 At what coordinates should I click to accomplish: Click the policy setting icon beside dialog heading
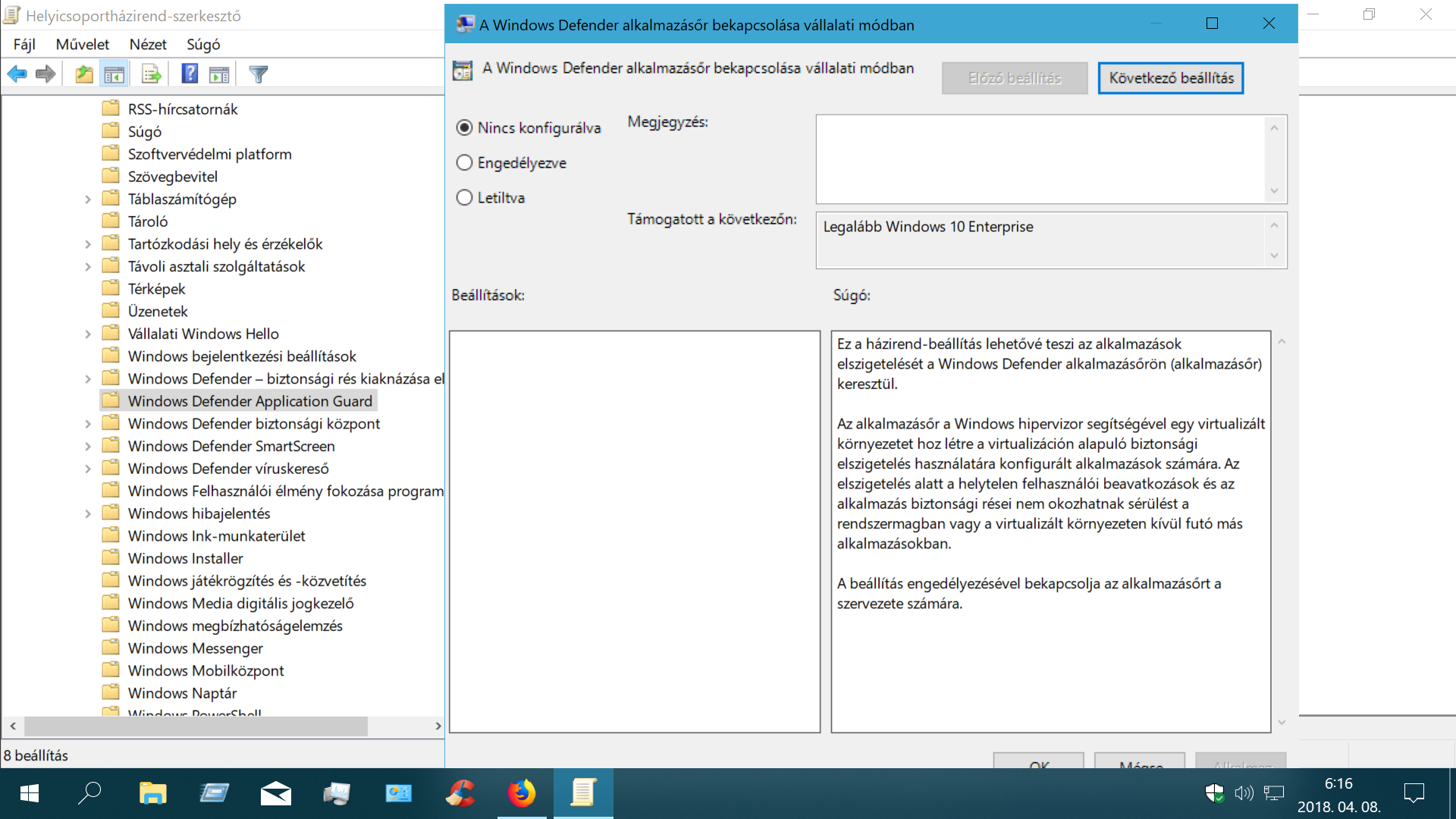point(463,71)
